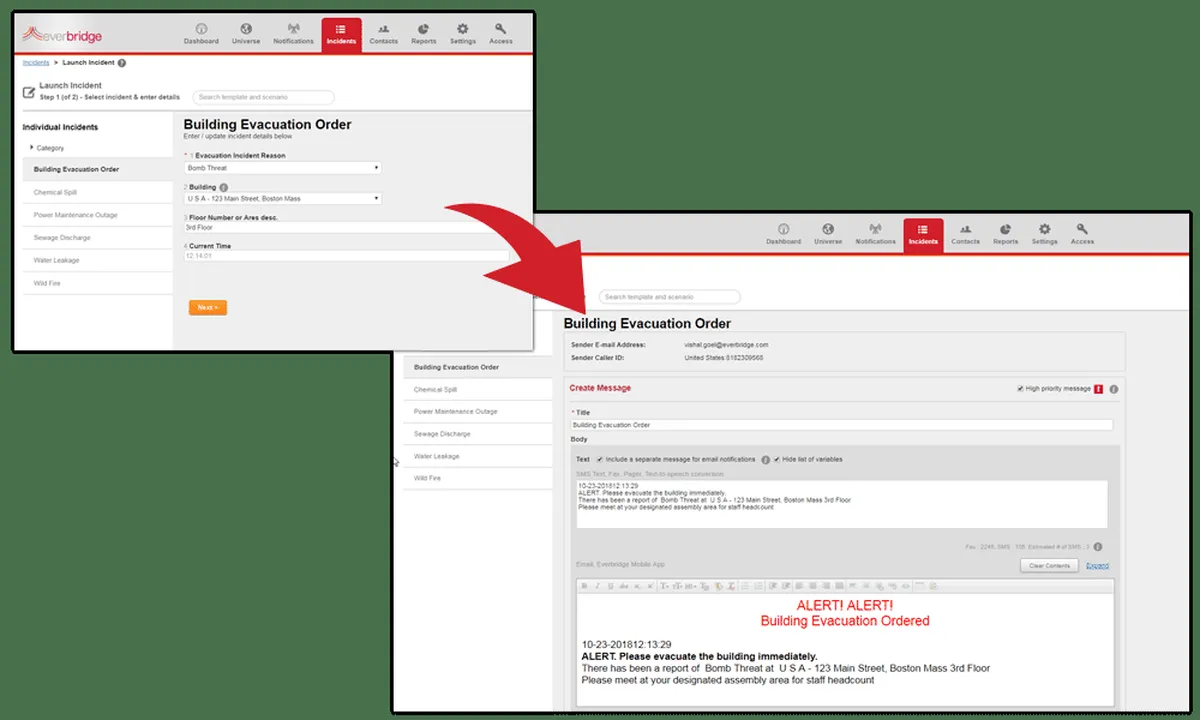Expand Category in the left window sidebar

click(48, 148)
